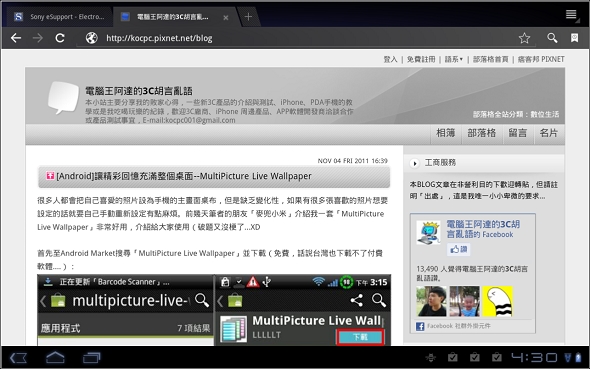
Task: Click the Facebook page avatar with computer cartoon
Action: (429, 233)
